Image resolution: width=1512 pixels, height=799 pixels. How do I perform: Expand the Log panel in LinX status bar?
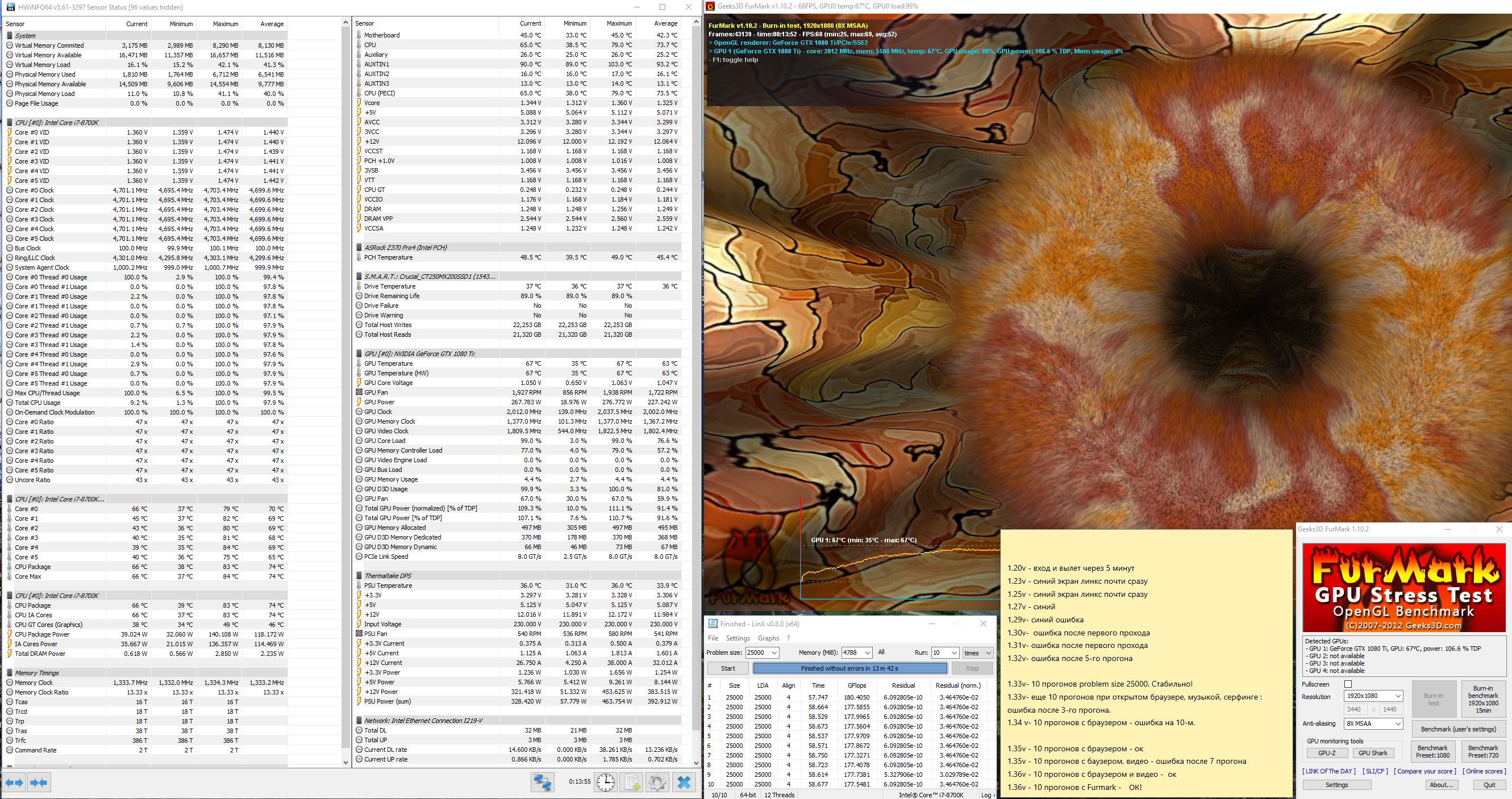pos(988,795)
